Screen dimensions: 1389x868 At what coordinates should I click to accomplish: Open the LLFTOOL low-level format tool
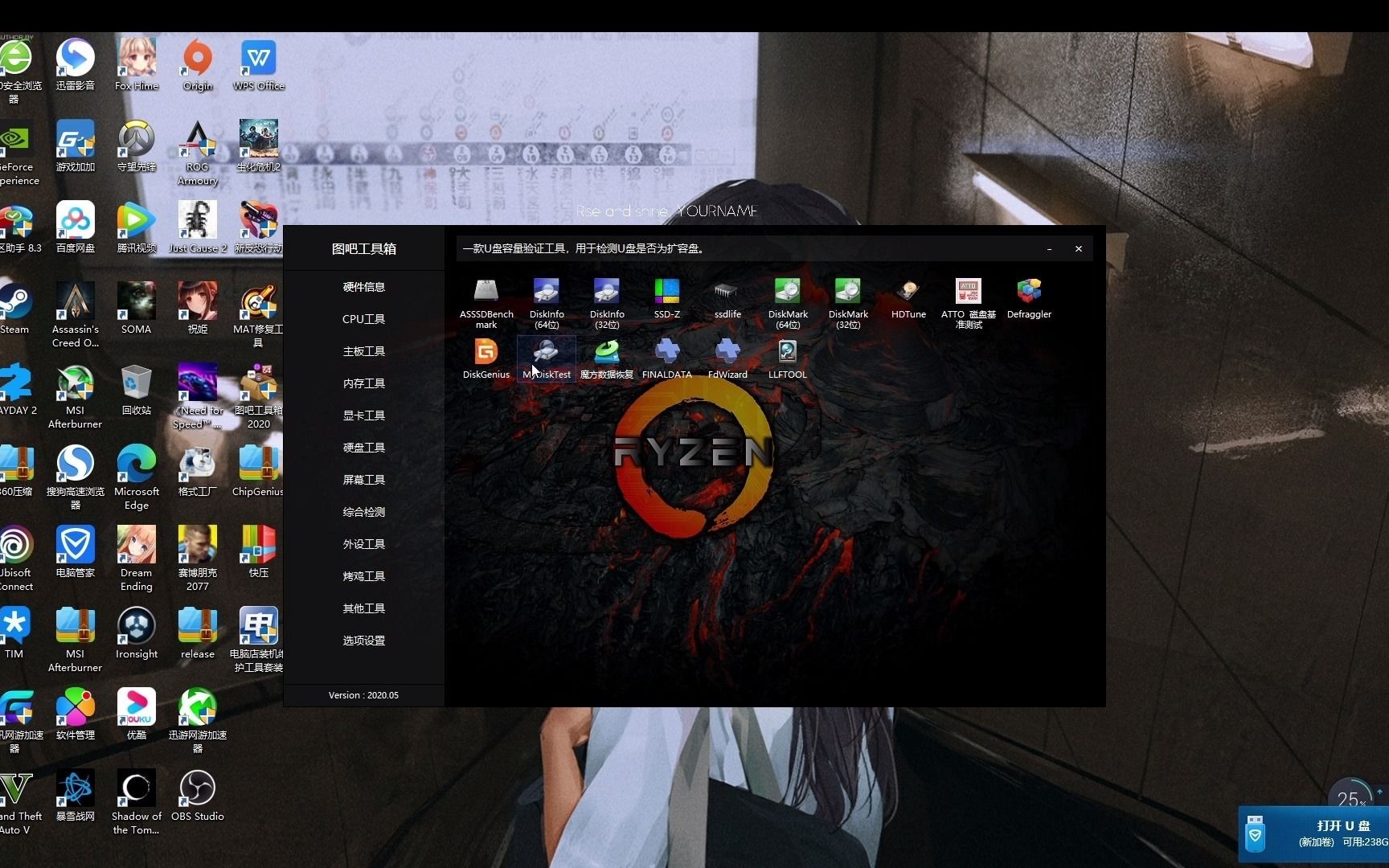788,358
